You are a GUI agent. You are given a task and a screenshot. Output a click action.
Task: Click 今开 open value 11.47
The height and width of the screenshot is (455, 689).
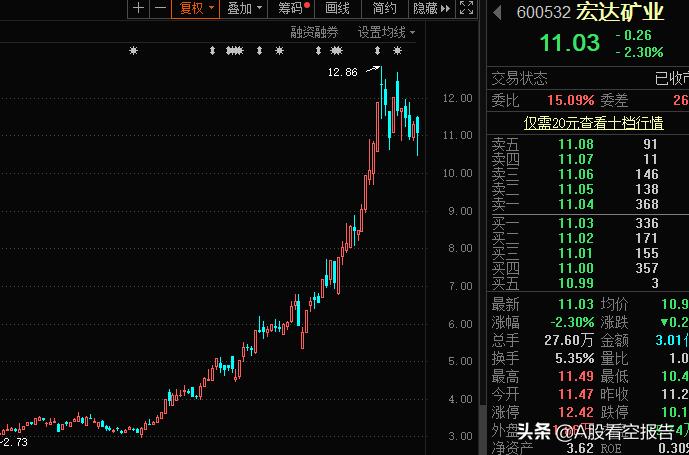click(576, 394)
